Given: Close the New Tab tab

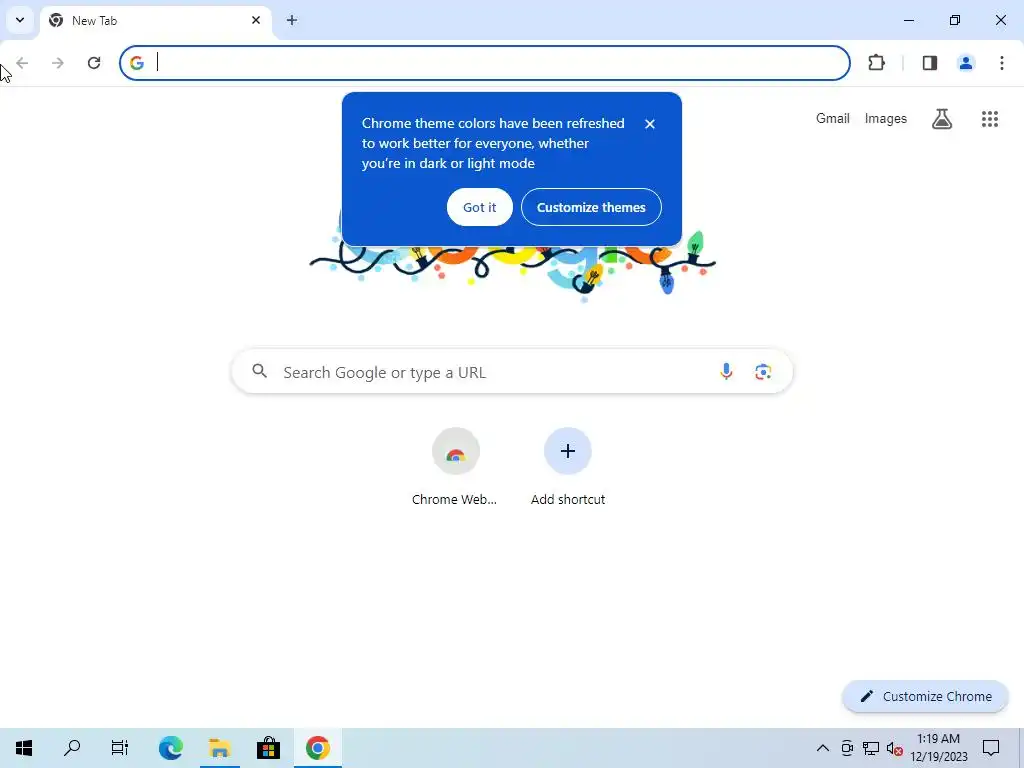Looking at the screenshot, I should click(256, 20).
